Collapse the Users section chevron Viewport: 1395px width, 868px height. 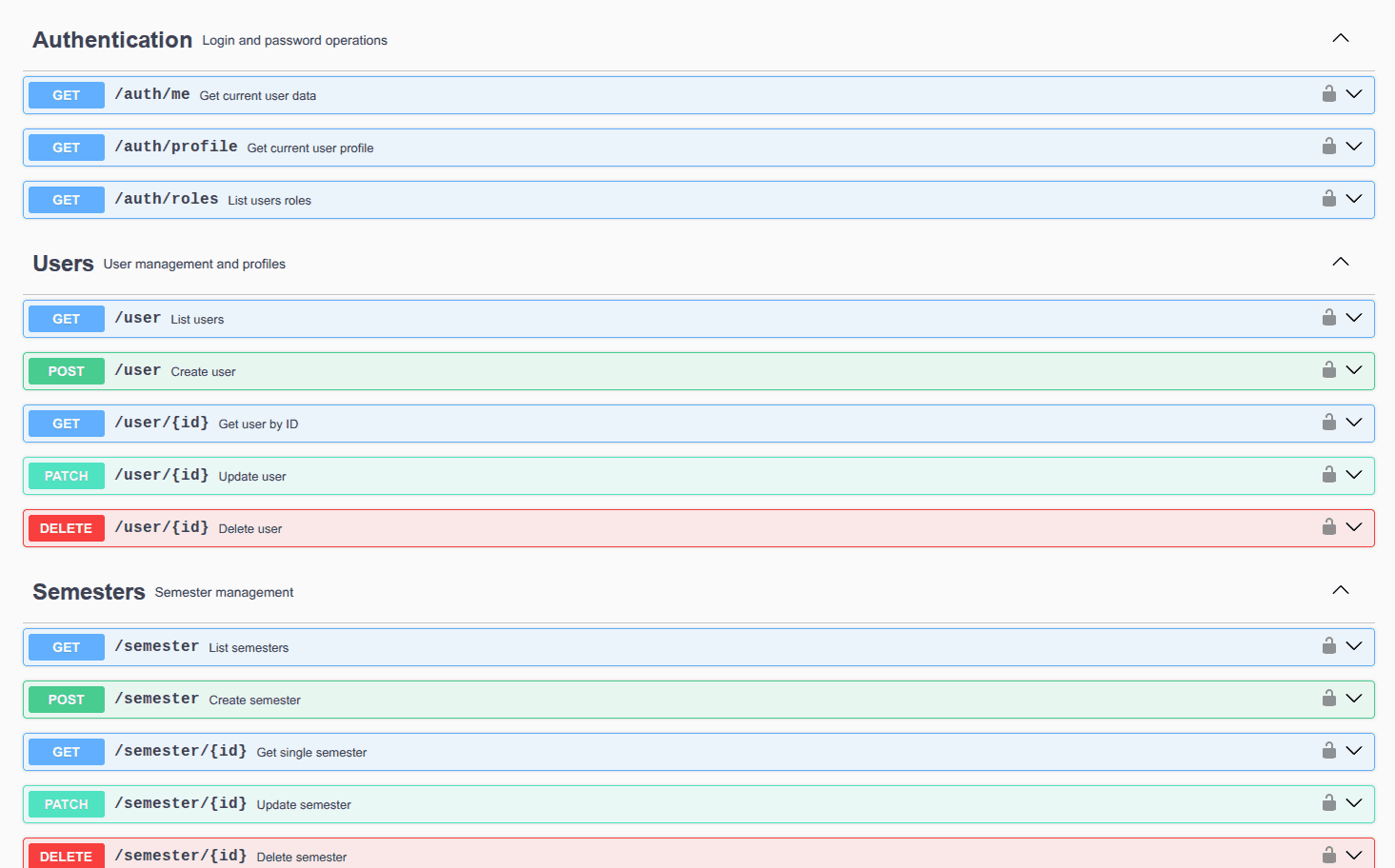[x=1340, y=263]
